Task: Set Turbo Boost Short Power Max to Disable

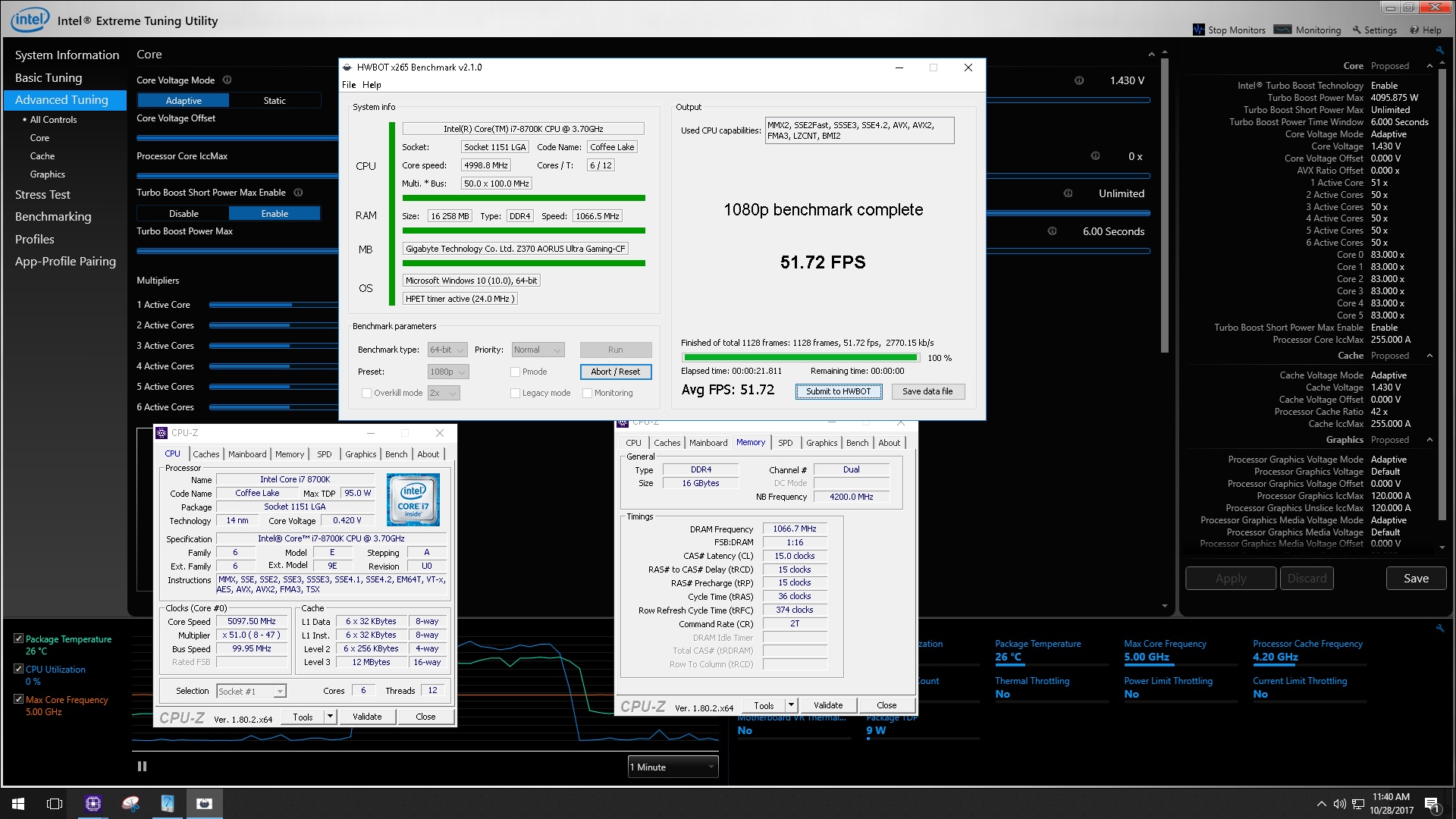Action: 184,214
